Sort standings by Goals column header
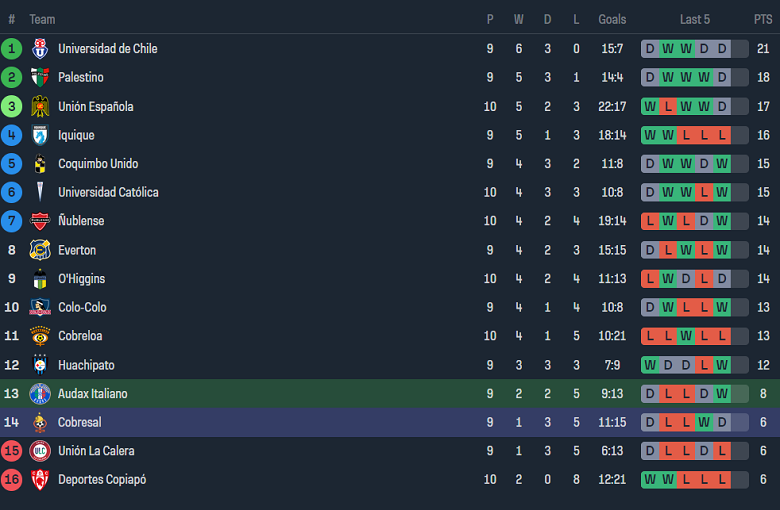 tap(612, 19)
